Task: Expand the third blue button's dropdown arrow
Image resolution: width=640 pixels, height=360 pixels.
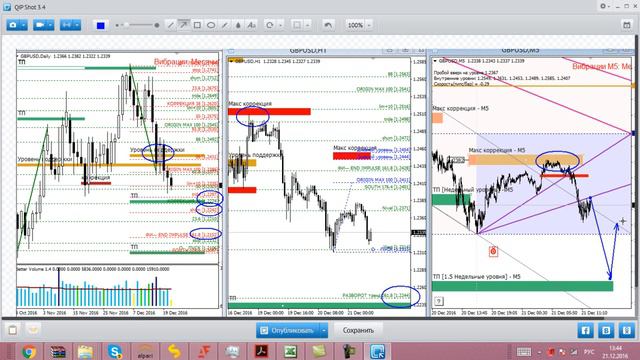Action: pyautogui.click(x=77, y=25)
